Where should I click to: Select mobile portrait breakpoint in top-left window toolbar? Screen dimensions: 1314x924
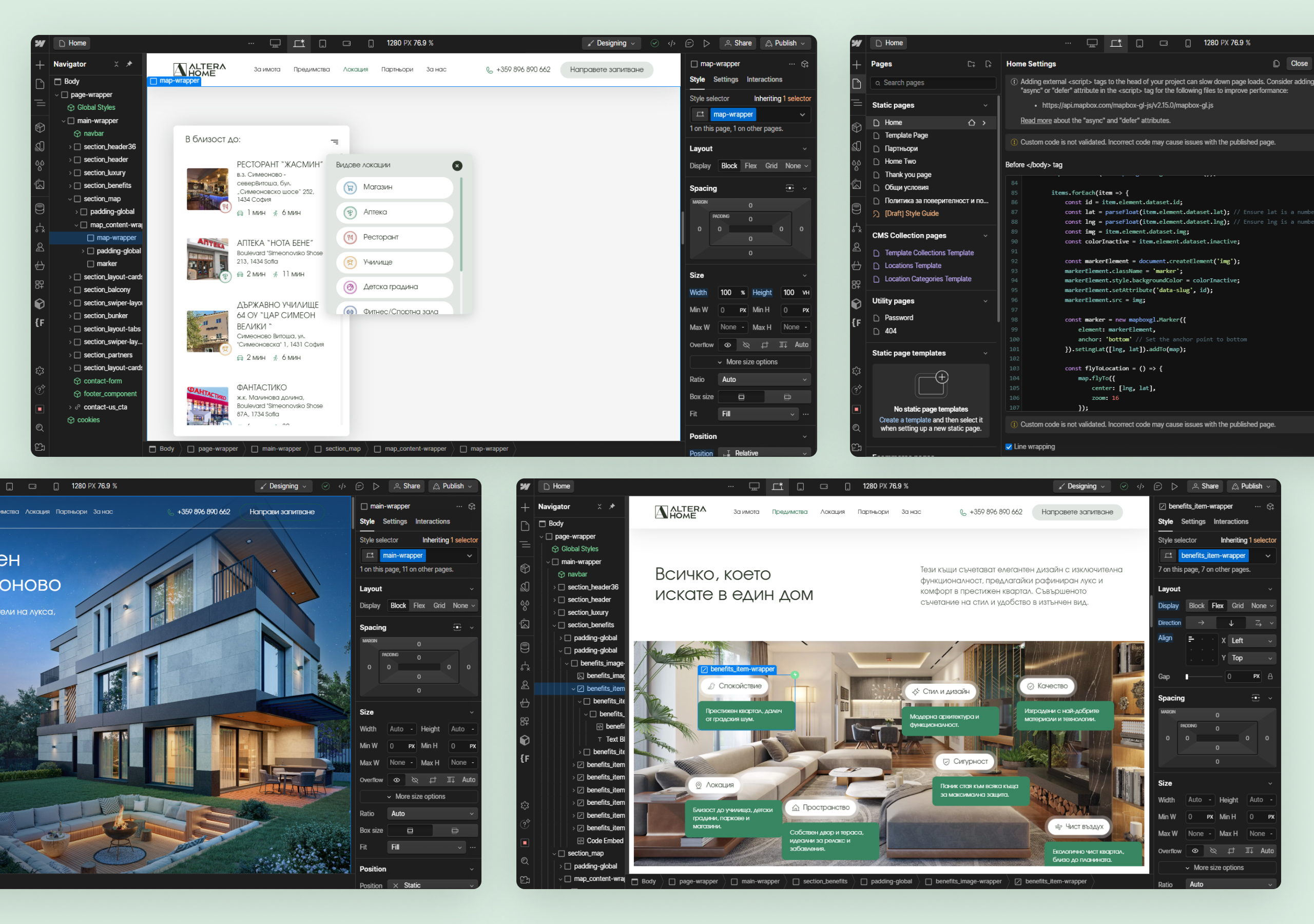pyautogui.click(x=371, y=44)
